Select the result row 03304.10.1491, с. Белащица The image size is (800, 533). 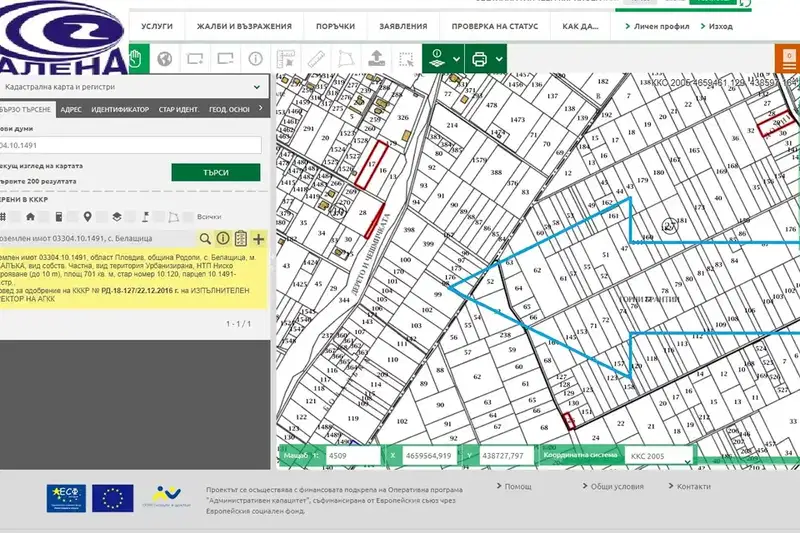(97, 239)
